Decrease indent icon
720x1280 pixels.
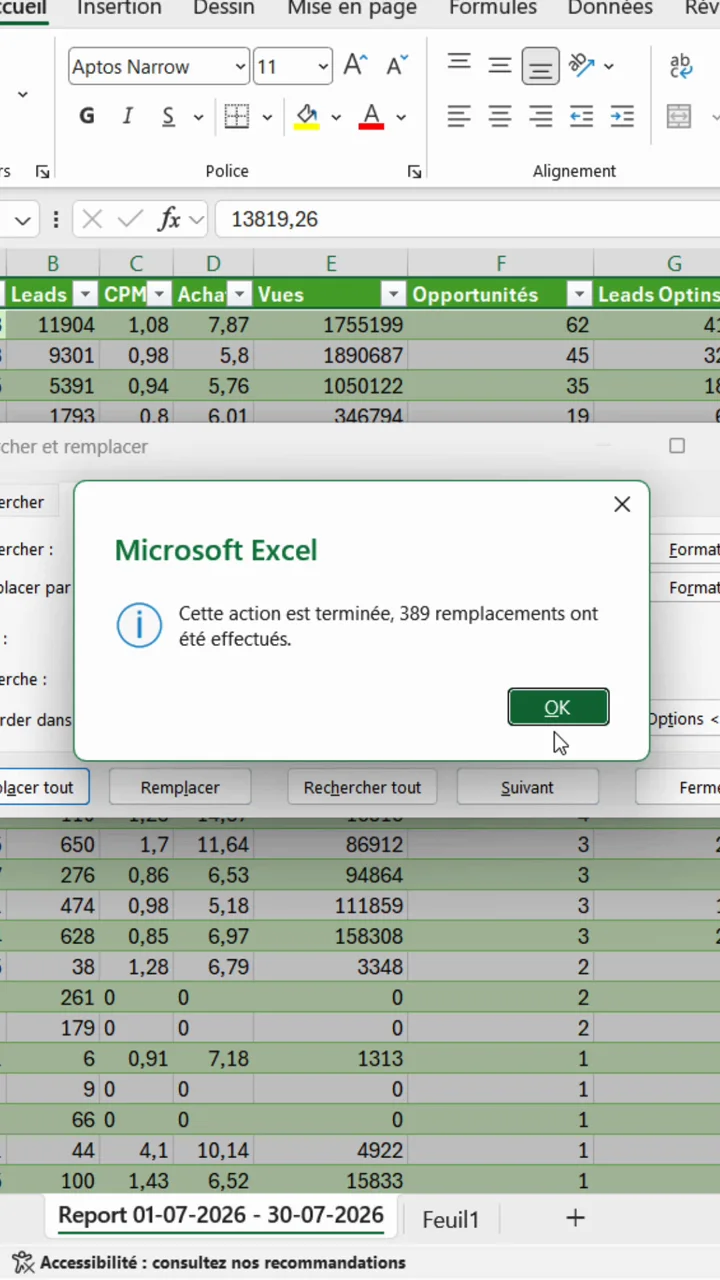click(x=581, y=116)
